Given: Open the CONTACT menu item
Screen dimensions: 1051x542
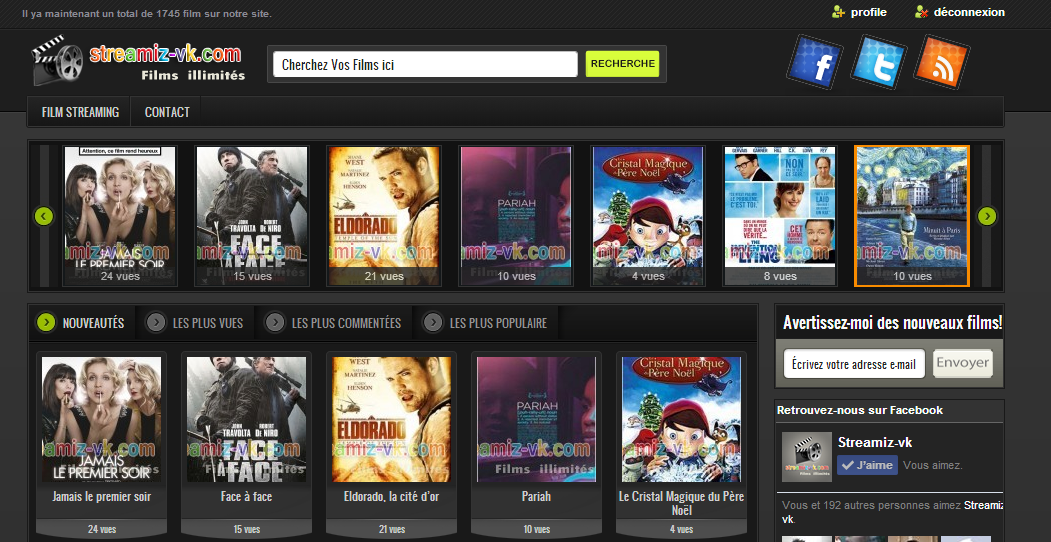Looking at the screenshot, I should click(167, 112).
